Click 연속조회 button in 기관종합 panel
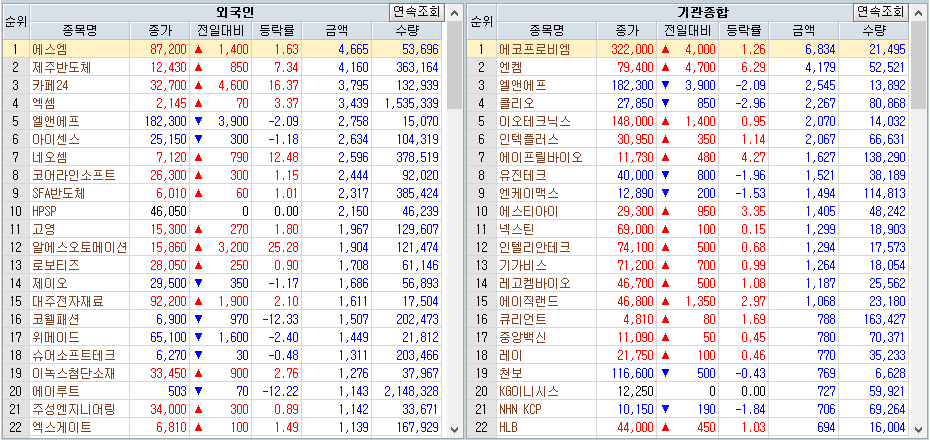 pos(881,11)
